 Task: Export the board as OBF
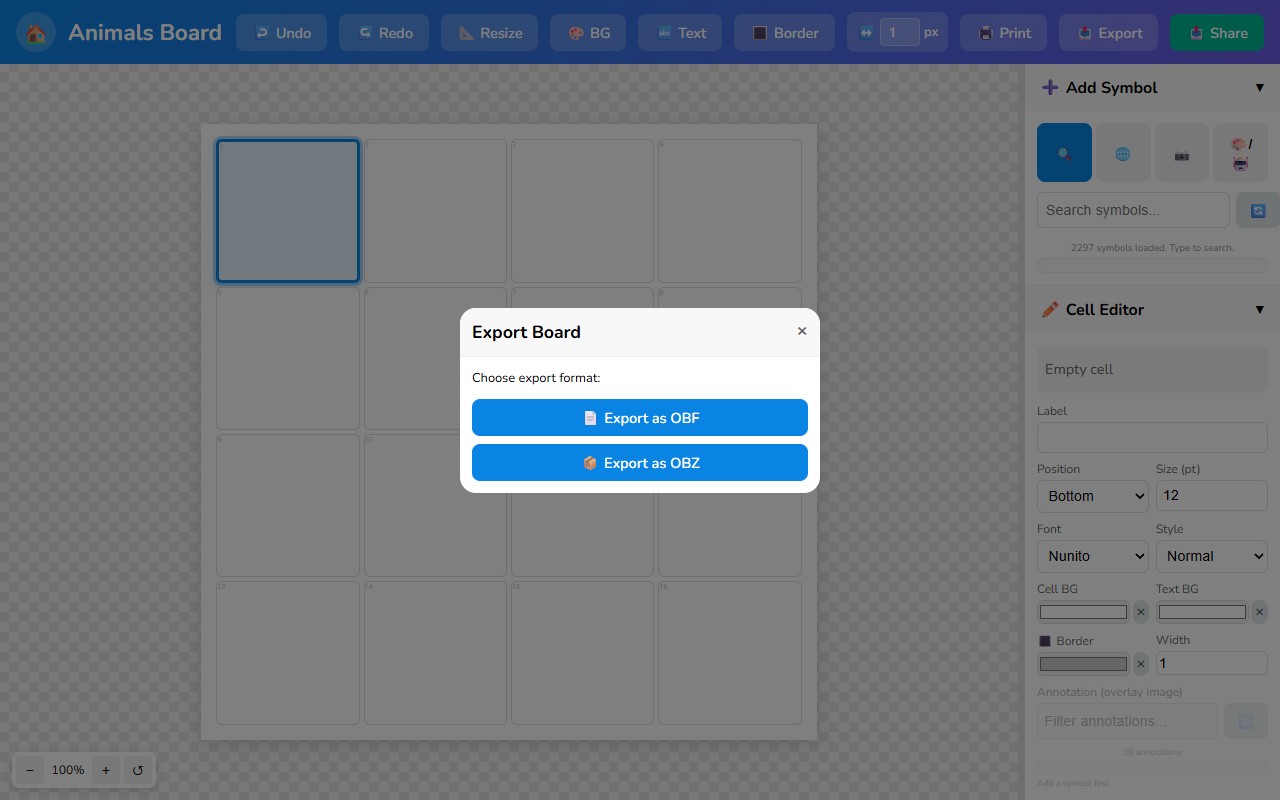point(640,417)
